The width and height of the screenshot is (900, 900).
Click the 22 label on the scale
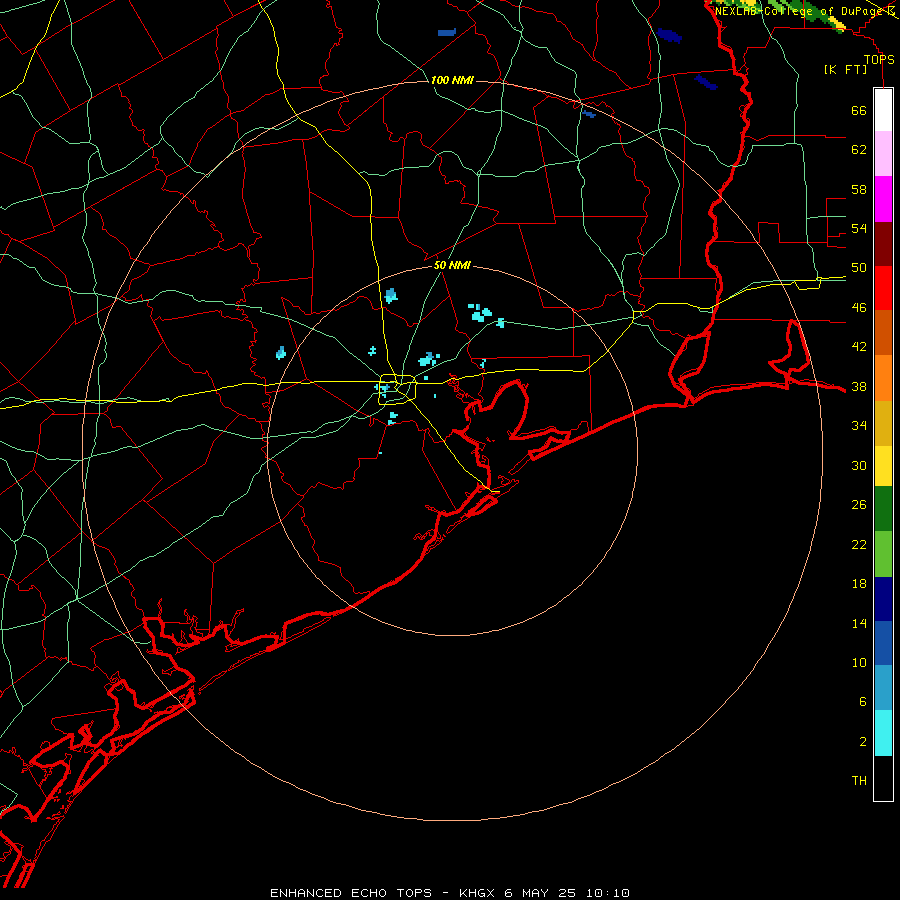[x=859, y=544]
